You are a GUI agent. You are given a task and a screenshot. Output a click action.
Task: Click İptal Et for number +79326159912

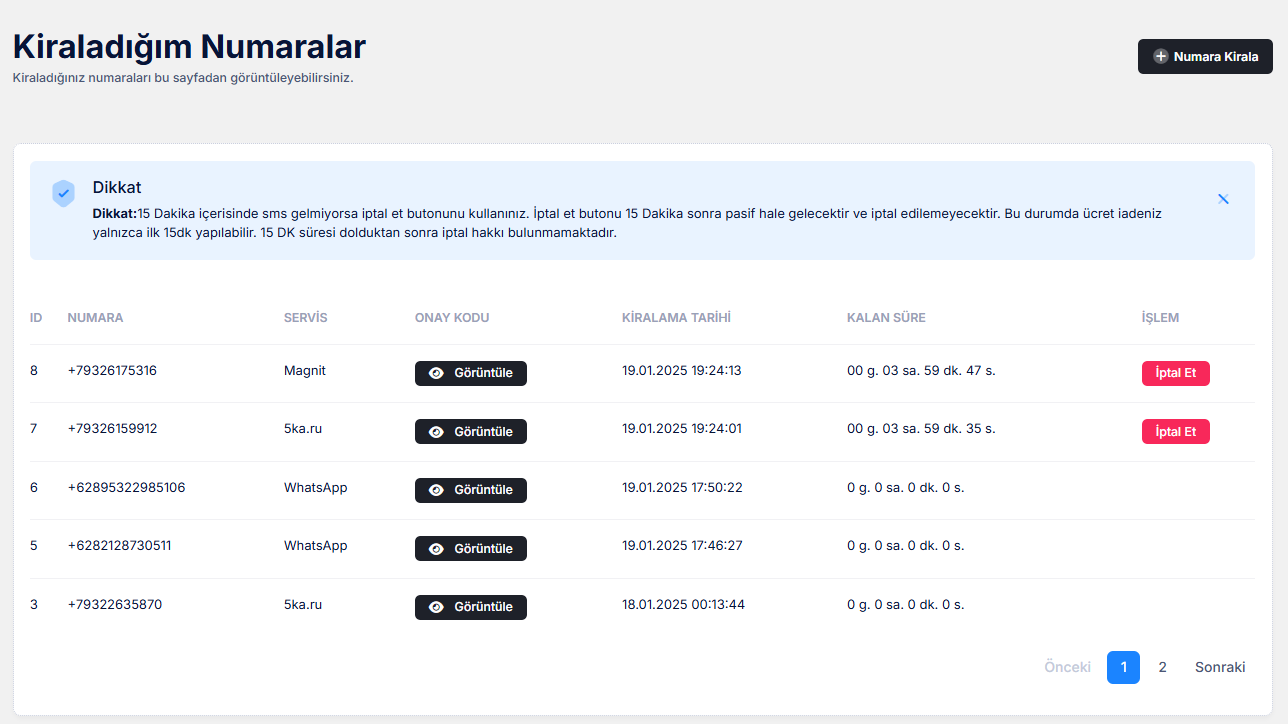pyautogui.click(x=1175, y=431)
